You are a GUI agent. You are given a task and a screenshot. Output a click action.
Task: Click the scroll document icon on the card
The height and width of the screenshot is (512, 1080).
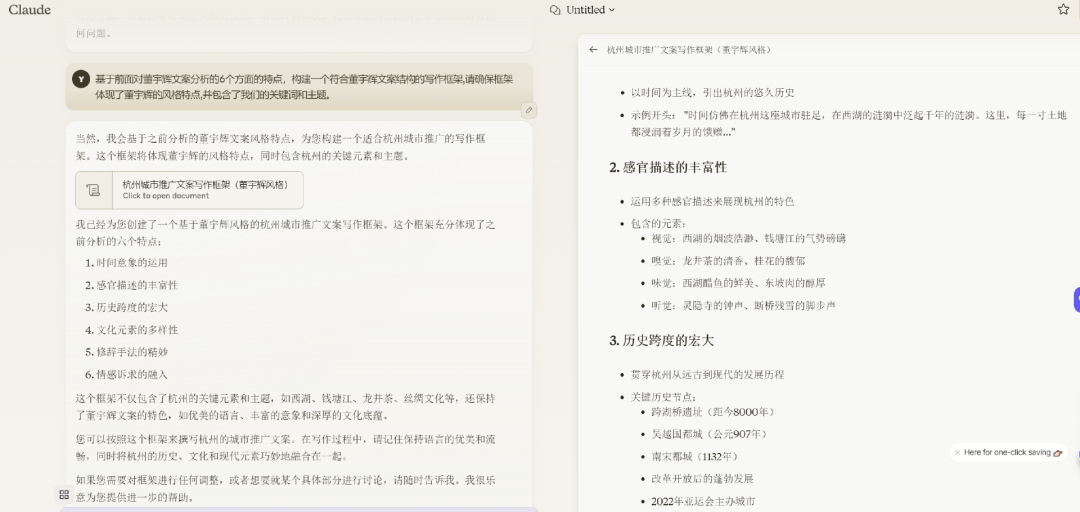click(x=94, y=190)
